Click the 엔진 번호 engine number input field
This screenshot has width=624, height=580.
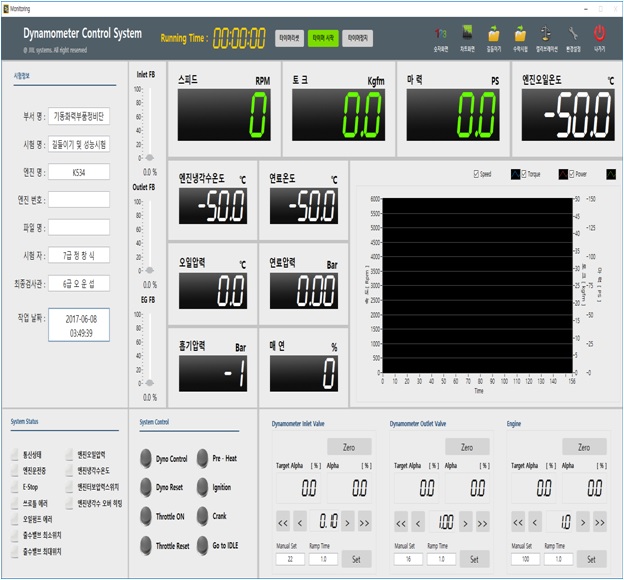click(x=79, y=199)
